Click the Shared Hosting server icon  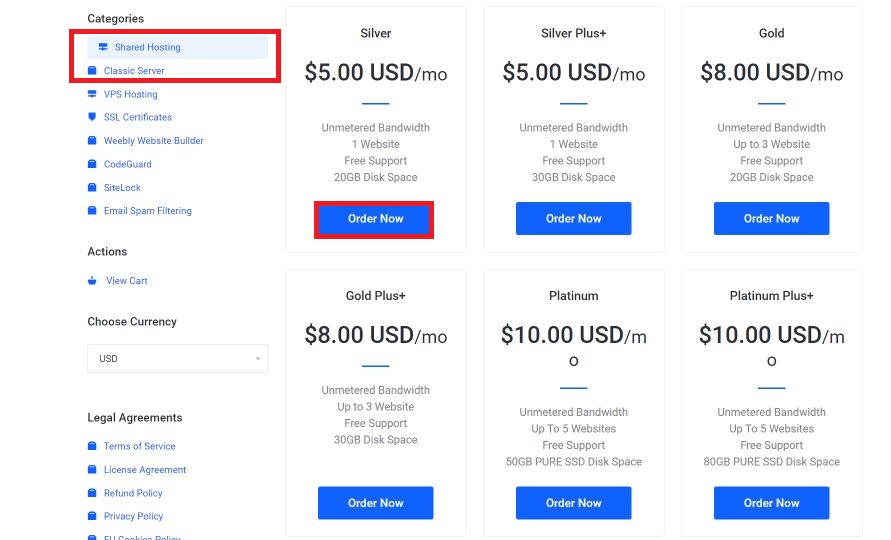point(103,47)
